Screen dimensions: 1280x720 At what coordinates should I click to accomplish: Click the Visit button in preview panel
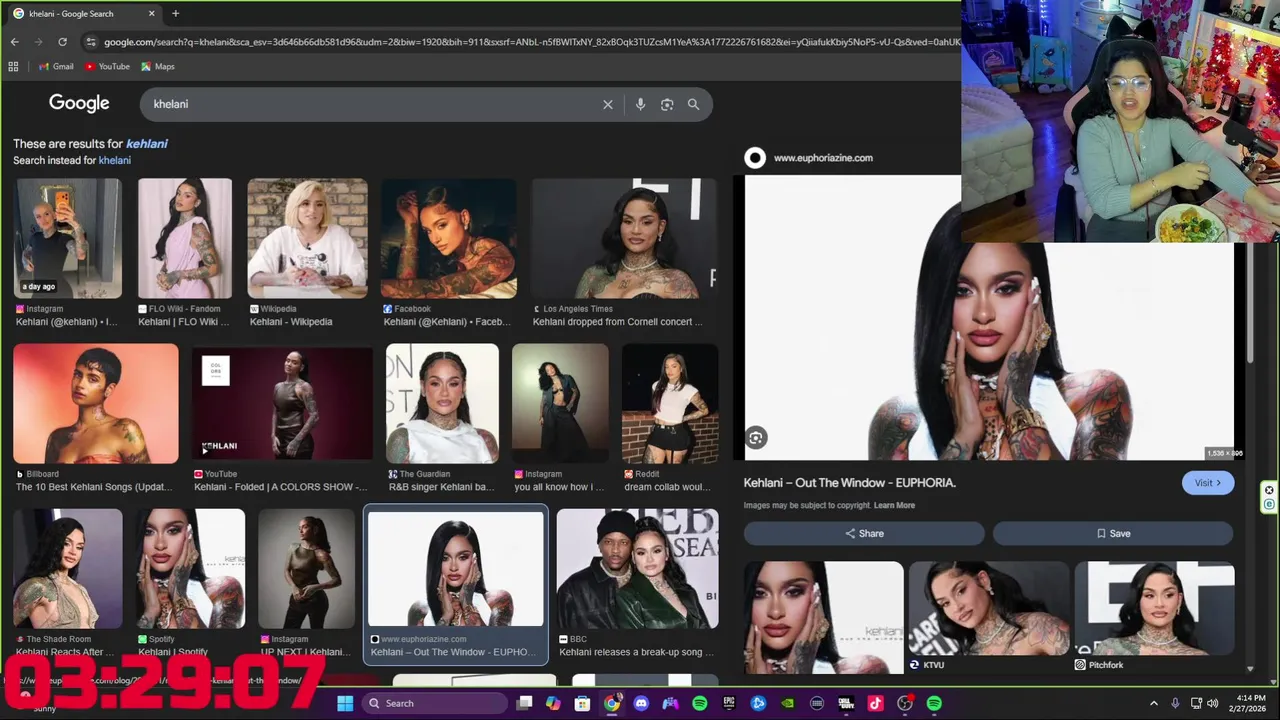tap(1208, 483)
